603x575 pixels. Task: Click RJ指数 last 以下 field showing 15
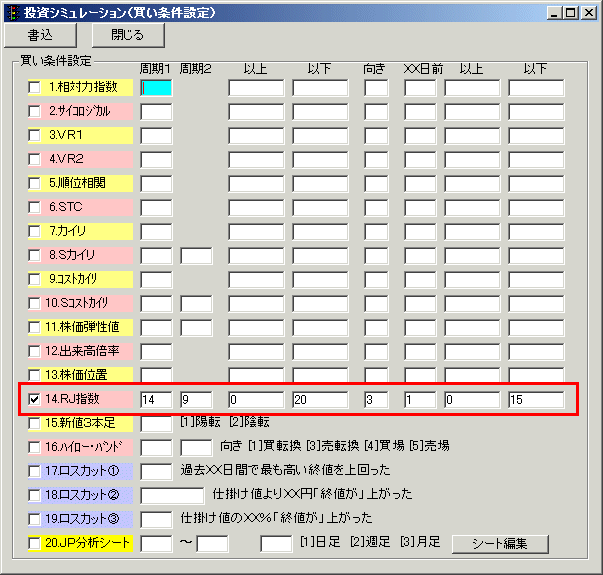click(x=536, y=400)
